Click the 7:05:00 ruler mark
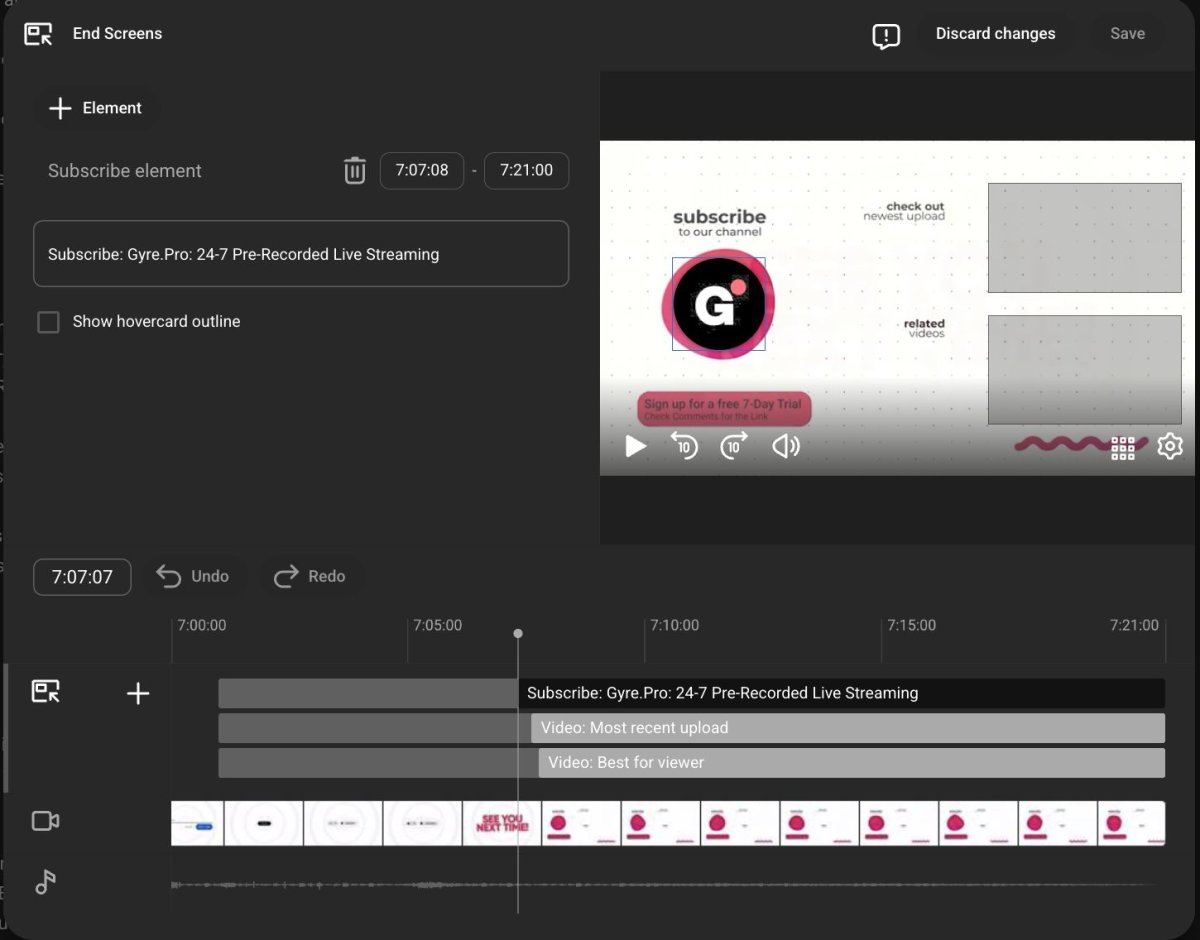Image resolution: width=1200 pixels, height=940 pixels. pos(438,625)
